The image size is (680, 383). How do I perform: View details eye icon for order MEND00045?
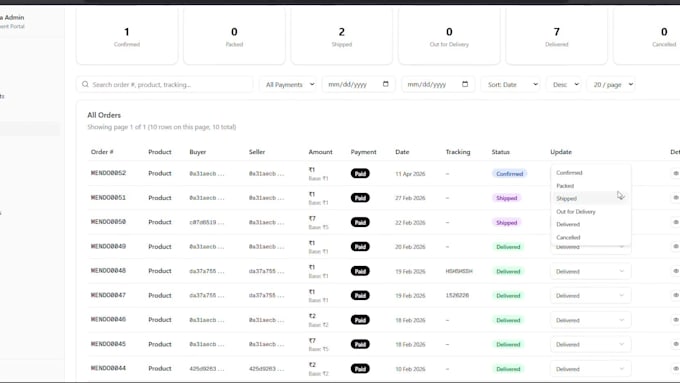pyautogui.click(x=676, y=344)
